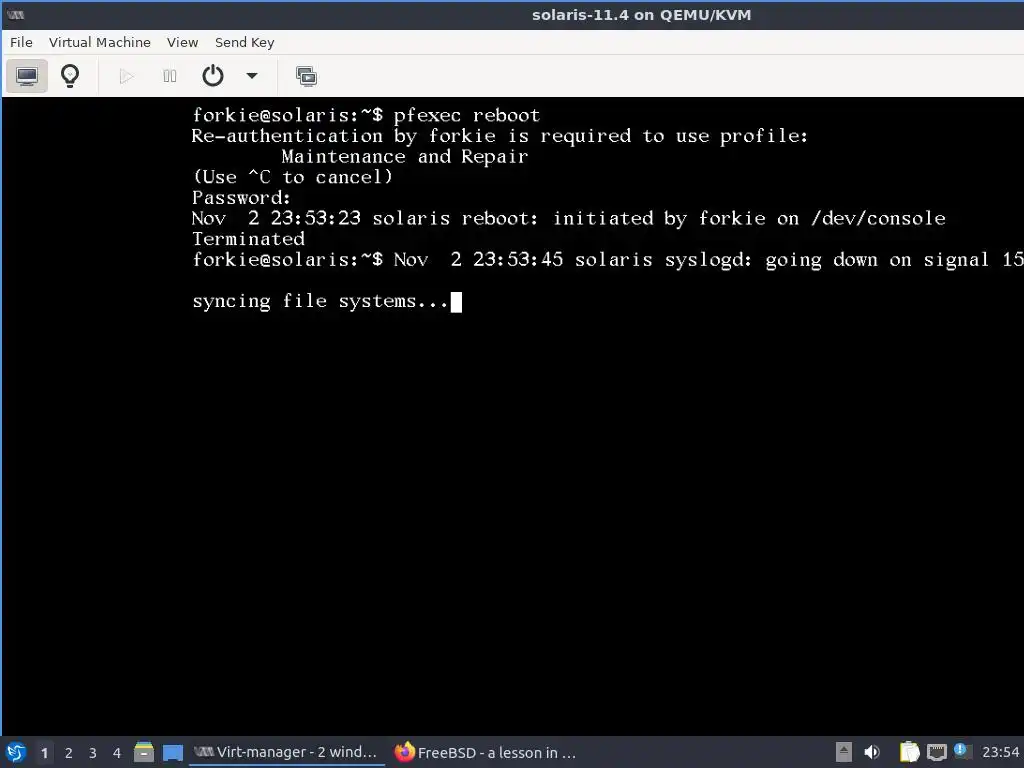Open the file manager taskbar launcher
This screenshot has height=768, width=1024.
pyautogui.click(x=144, y=752)
